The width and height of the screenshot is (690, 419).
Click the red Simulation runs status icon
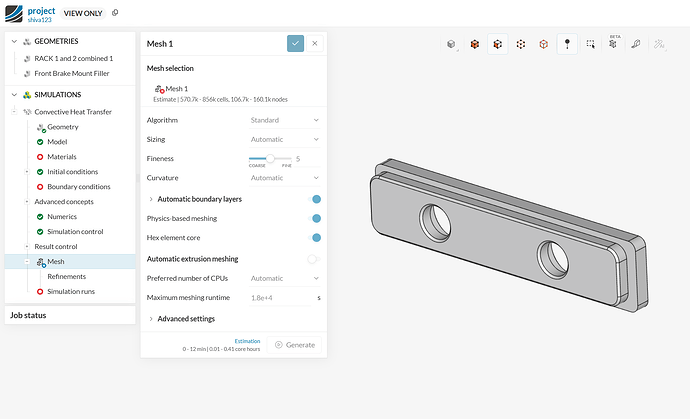pos(40,291)
